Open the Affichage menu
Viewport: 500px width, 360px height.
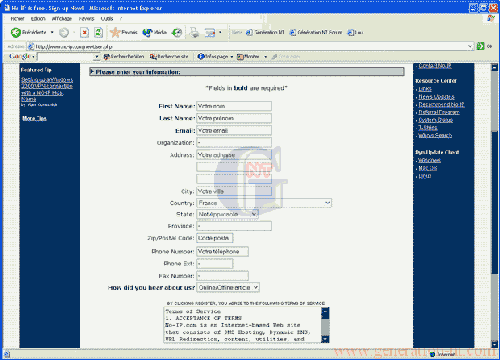point(62,19)
